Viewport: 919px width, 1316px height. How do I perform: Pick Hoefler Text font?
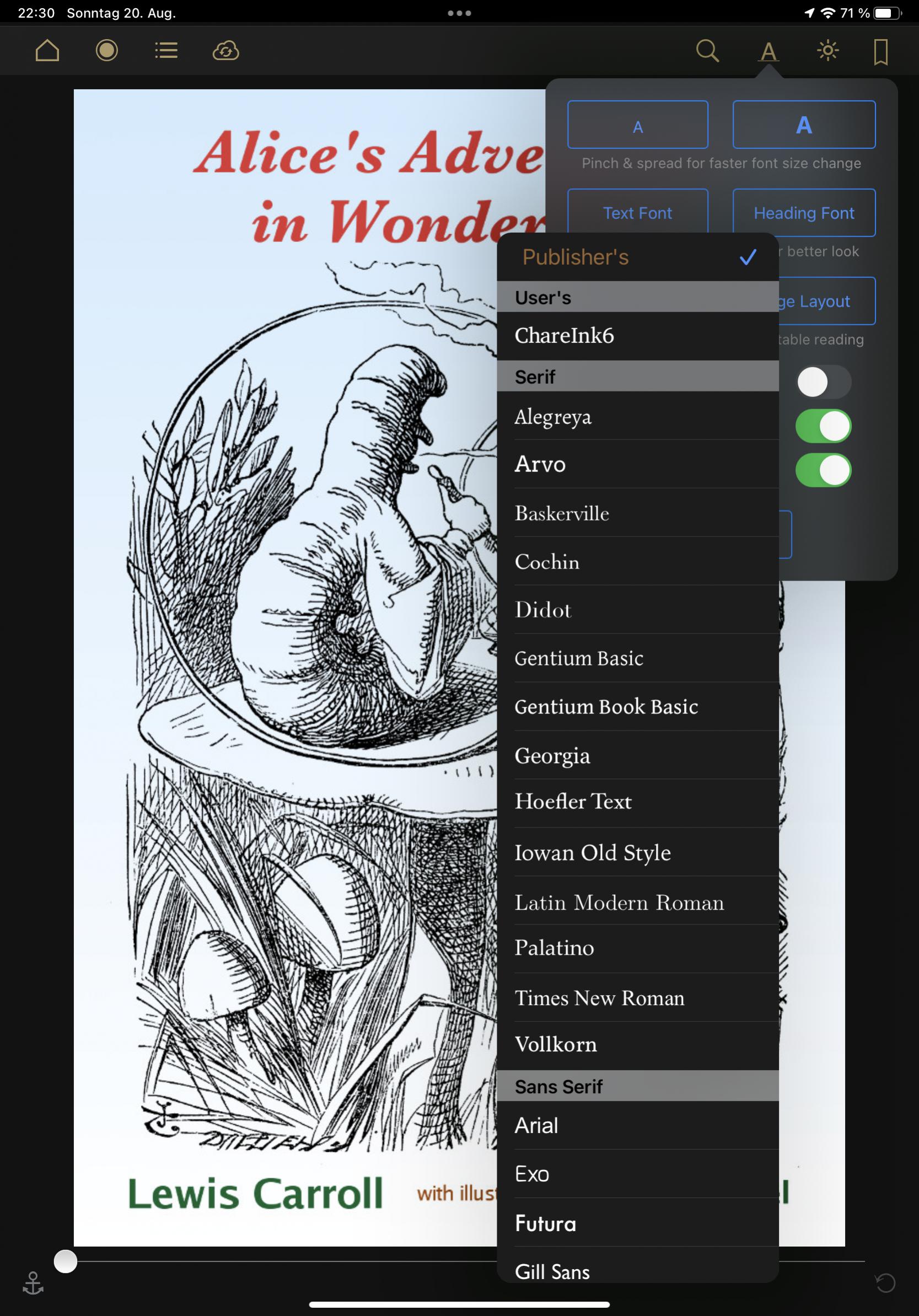click(x=637, y=803)
